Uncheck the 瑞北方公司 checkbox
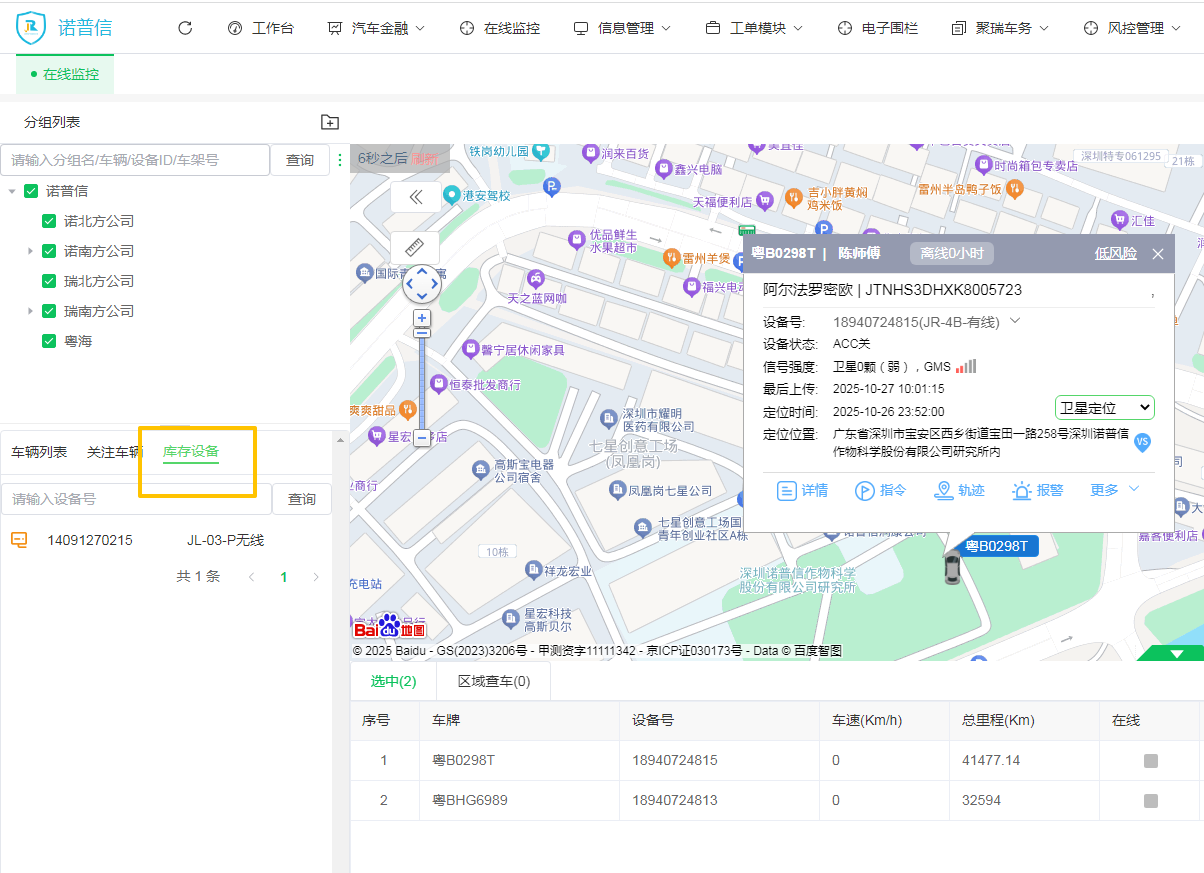 coord(49,281)
